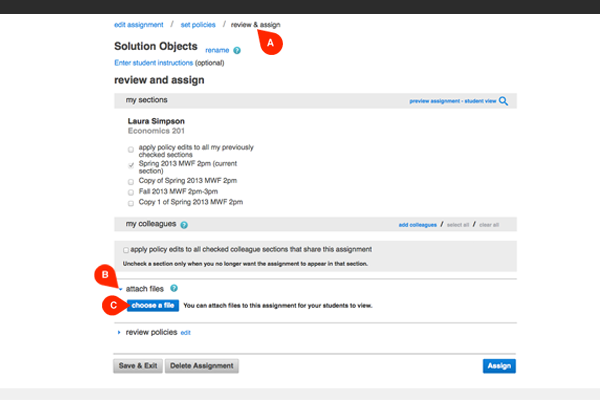Open Enter student instructions link
This screenshot has width=600, height=400.
coord(154,63)
